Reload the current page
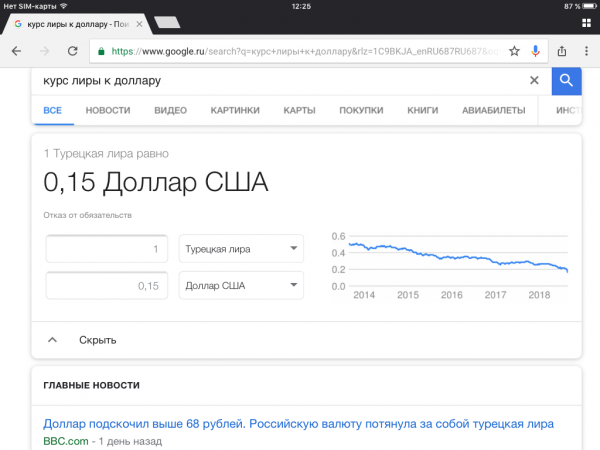Screen dimensions: 600x450 coord(72,50)
